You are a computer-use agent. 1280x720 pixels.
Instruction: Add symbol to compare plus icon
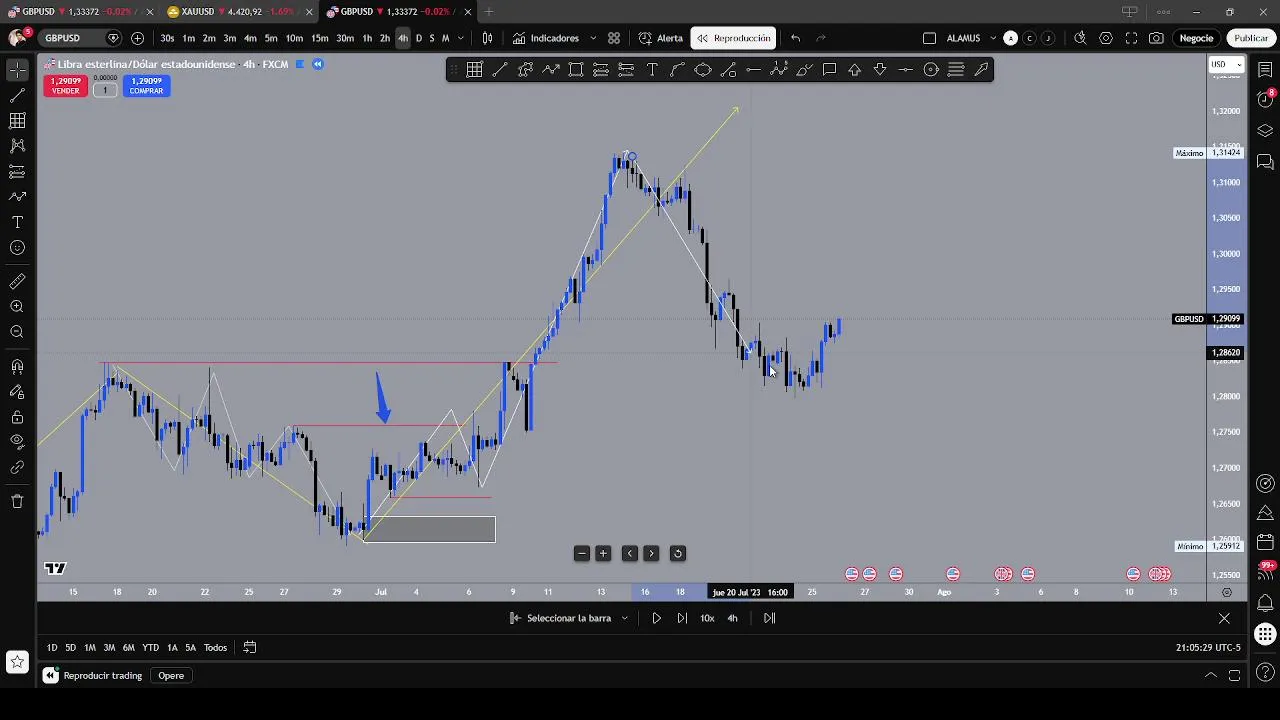click(x=137, y=38)
